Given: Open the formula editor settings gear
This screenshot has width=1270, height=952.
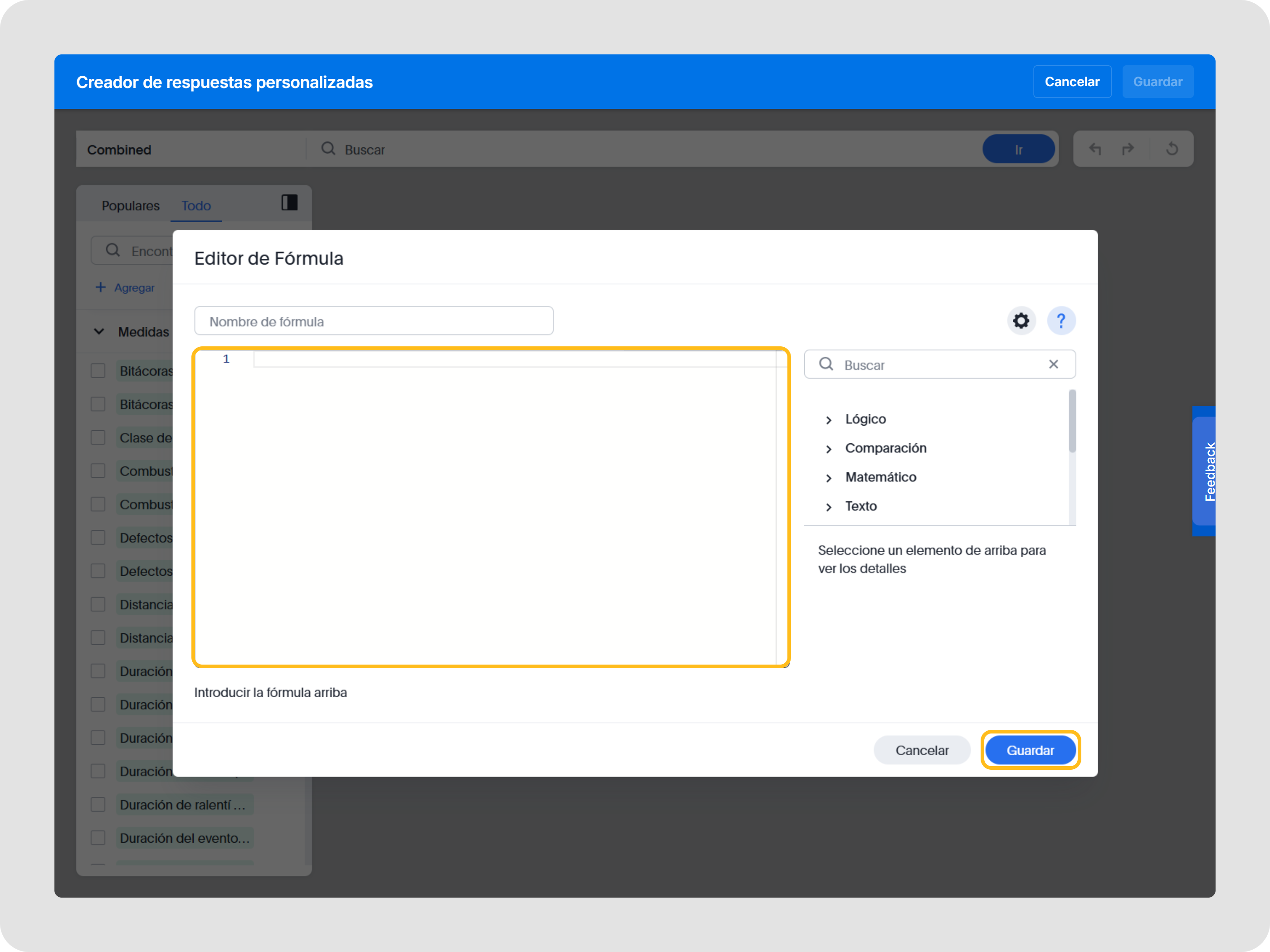Looking at the screenshot, I should [x=1021, y=321].
